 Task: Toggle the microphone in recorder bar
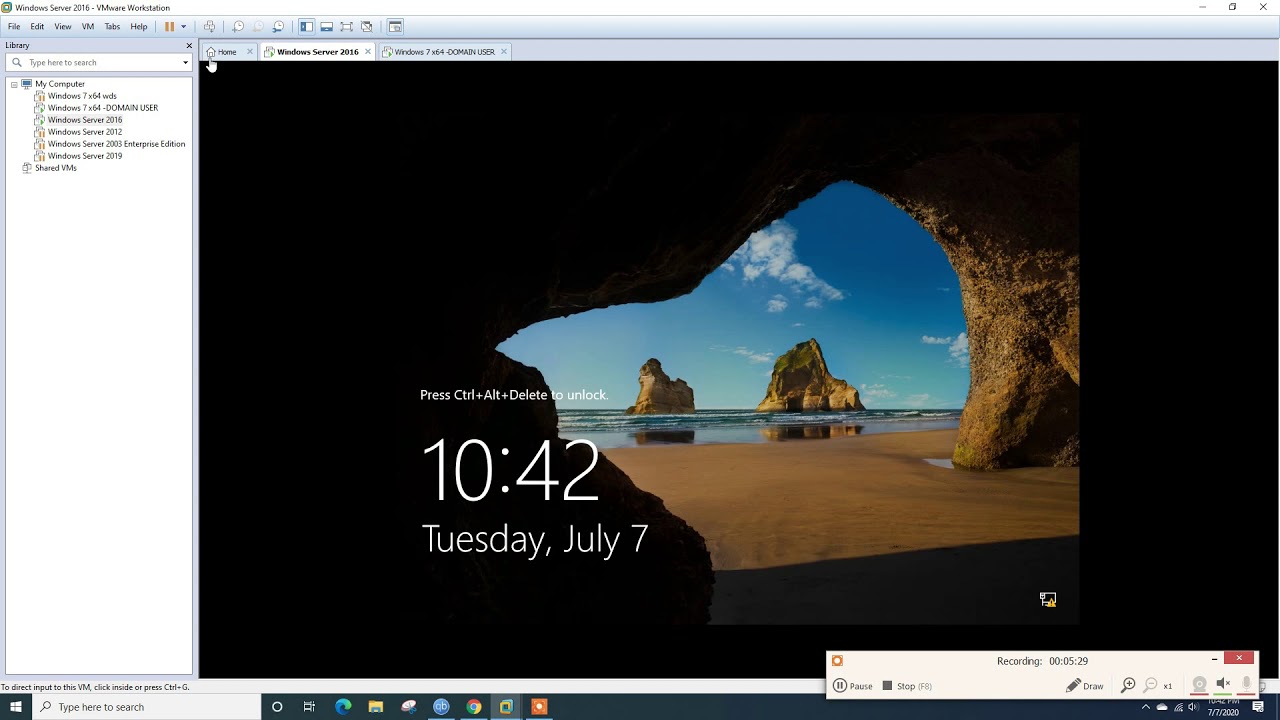(1246, 685)
